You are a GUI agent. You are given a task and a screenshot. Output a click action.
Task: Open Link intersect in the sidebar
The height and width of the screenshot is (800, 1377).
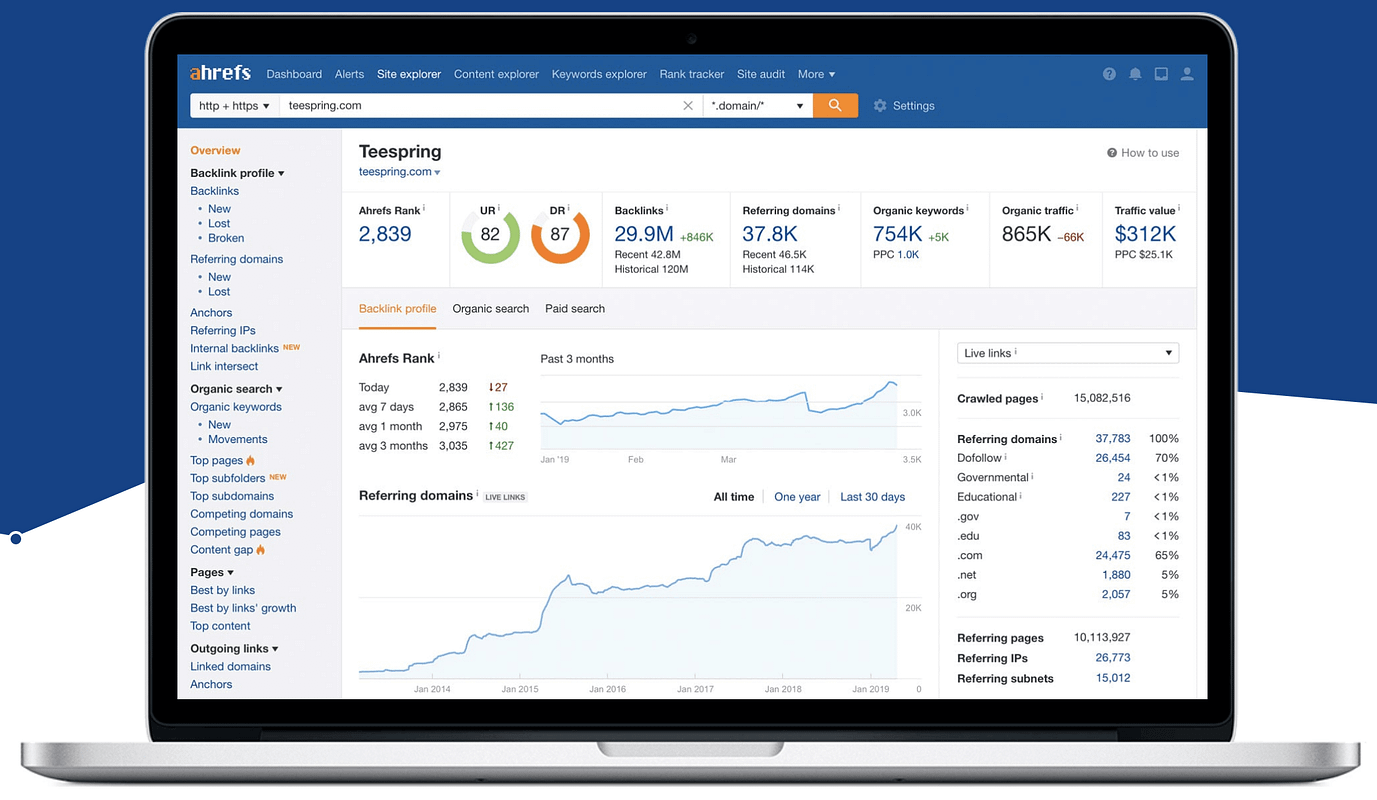[x=224, y=366]
